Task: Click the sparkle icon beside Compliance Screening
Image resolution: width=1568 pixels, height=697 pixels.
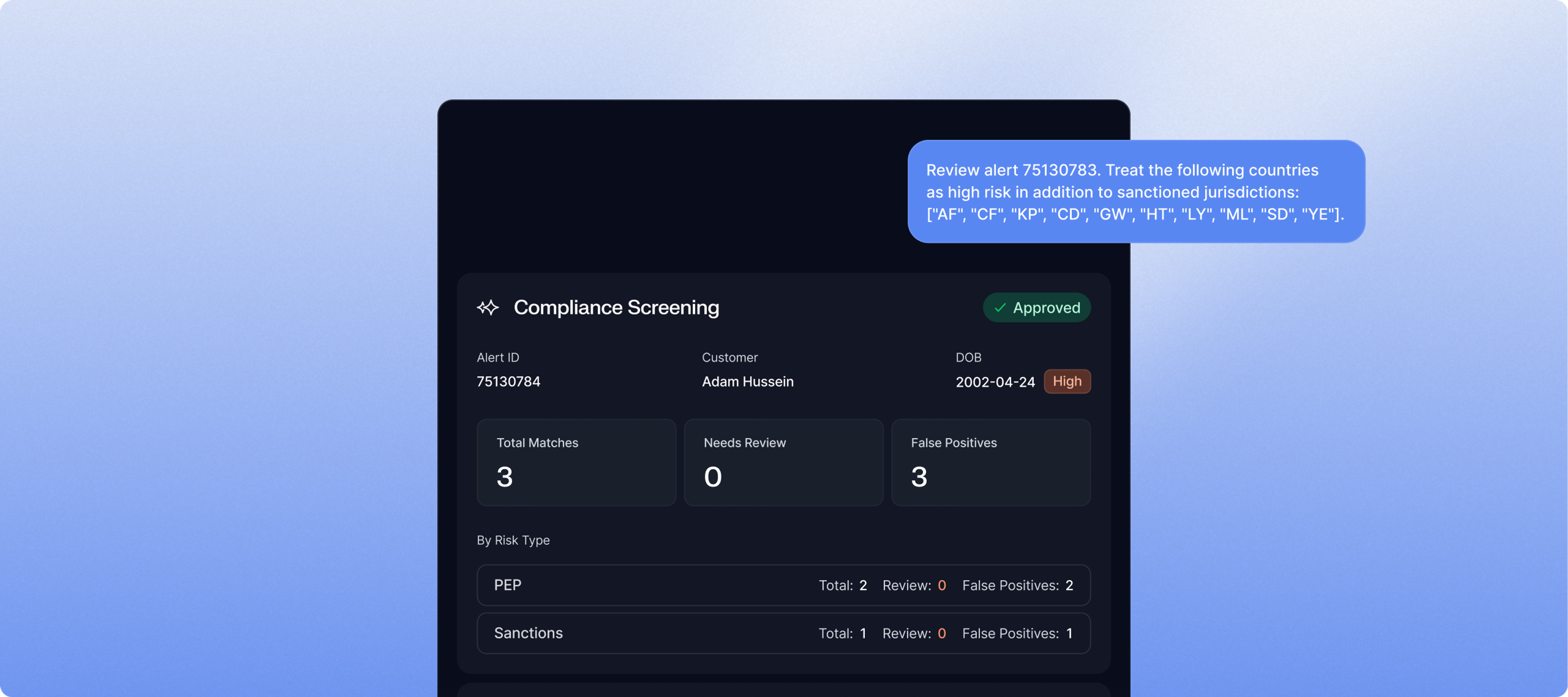Action: (488, 307)
